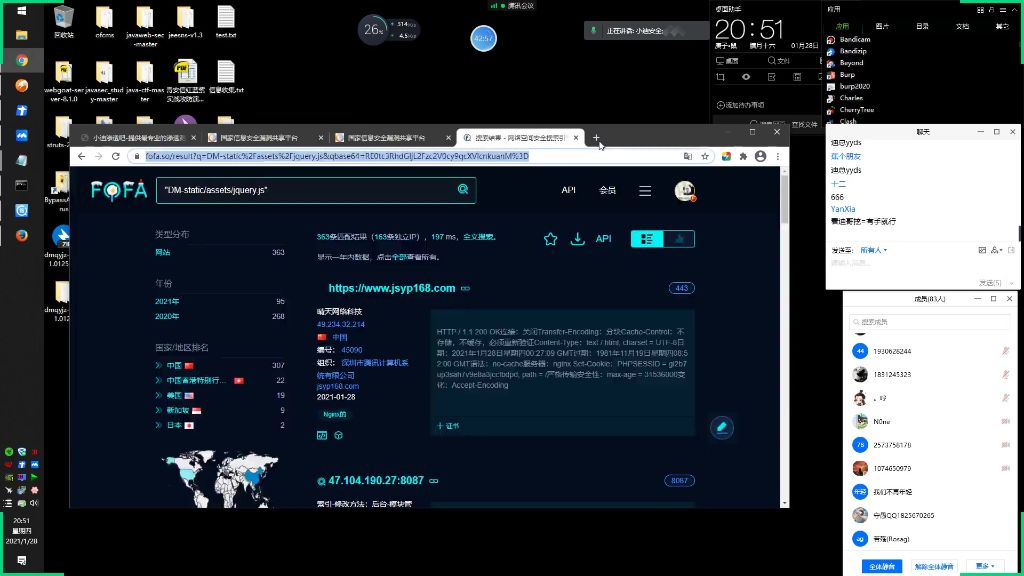This screenshot has height=576, width=1024.
Task: Expand the 证书 certificate section
Action: [448, 426]
